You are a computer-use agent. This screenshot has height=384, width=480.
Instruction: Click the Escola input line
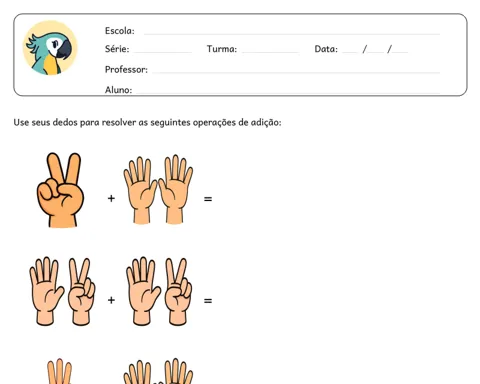pos(292,33)
